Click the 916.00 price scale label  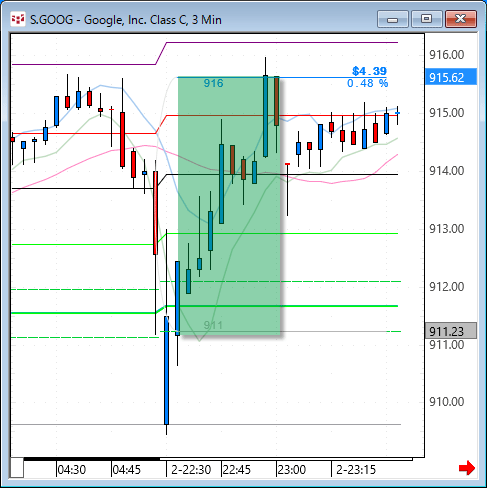(446, 55)
